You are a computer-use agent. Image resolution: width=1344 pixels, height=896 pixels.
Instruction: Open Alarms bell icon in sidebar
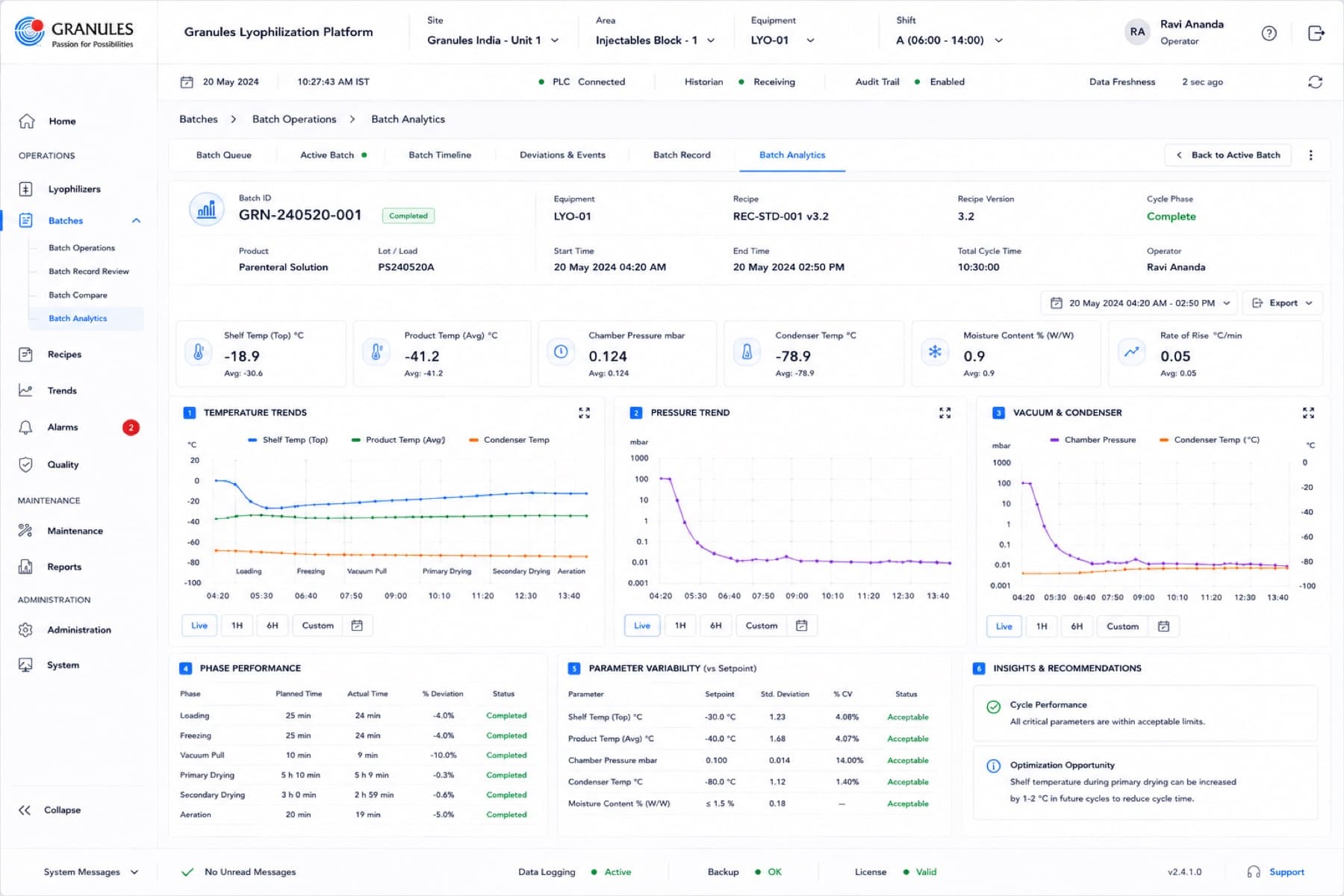pos(25,427)
